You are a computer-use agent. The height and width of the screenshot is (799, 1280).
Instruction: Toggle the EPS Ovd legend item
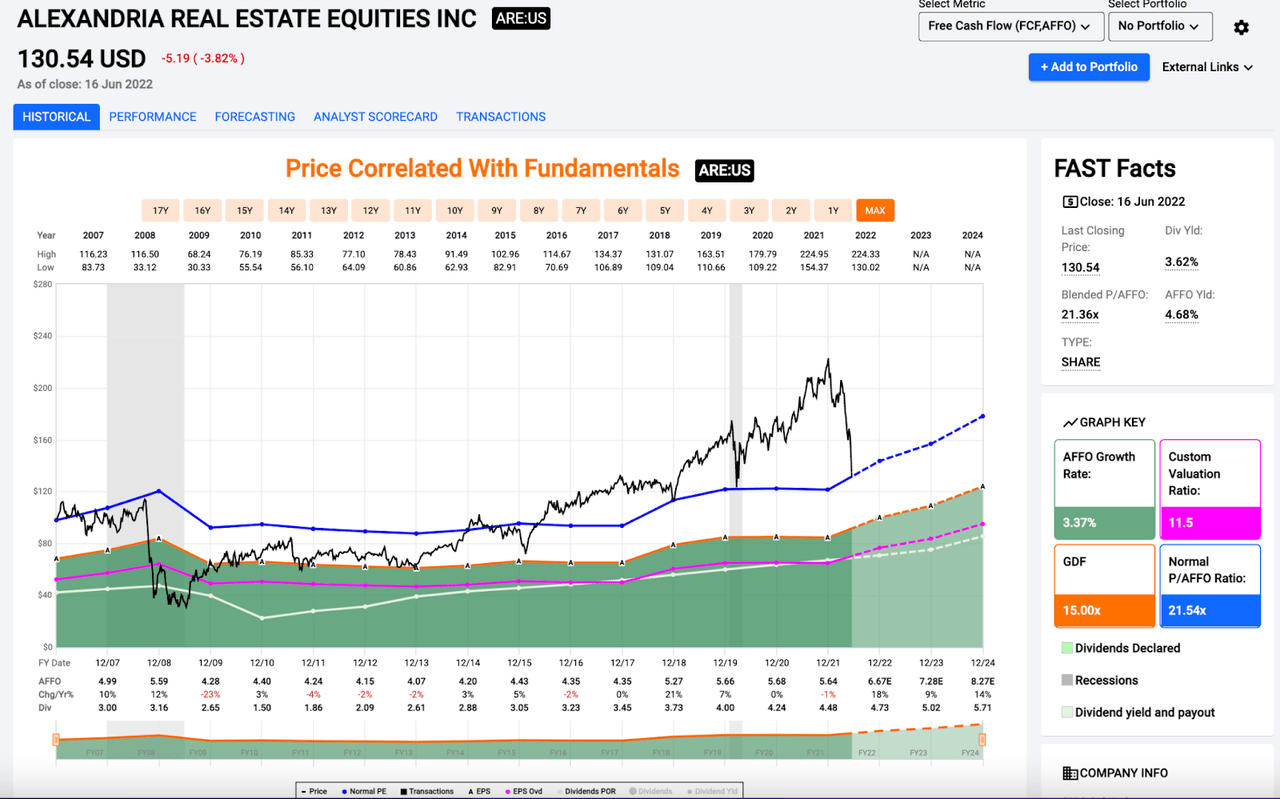pyautogui.click(x=524, y=791)
